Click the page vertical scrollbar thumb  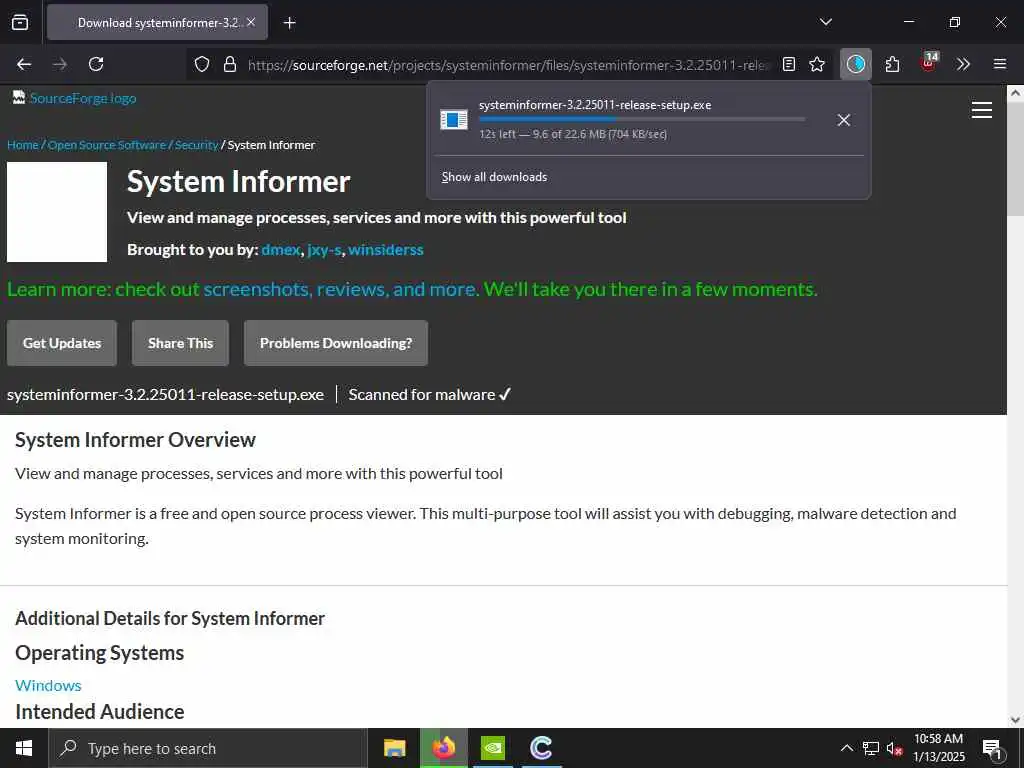[x=1015, y=158]
